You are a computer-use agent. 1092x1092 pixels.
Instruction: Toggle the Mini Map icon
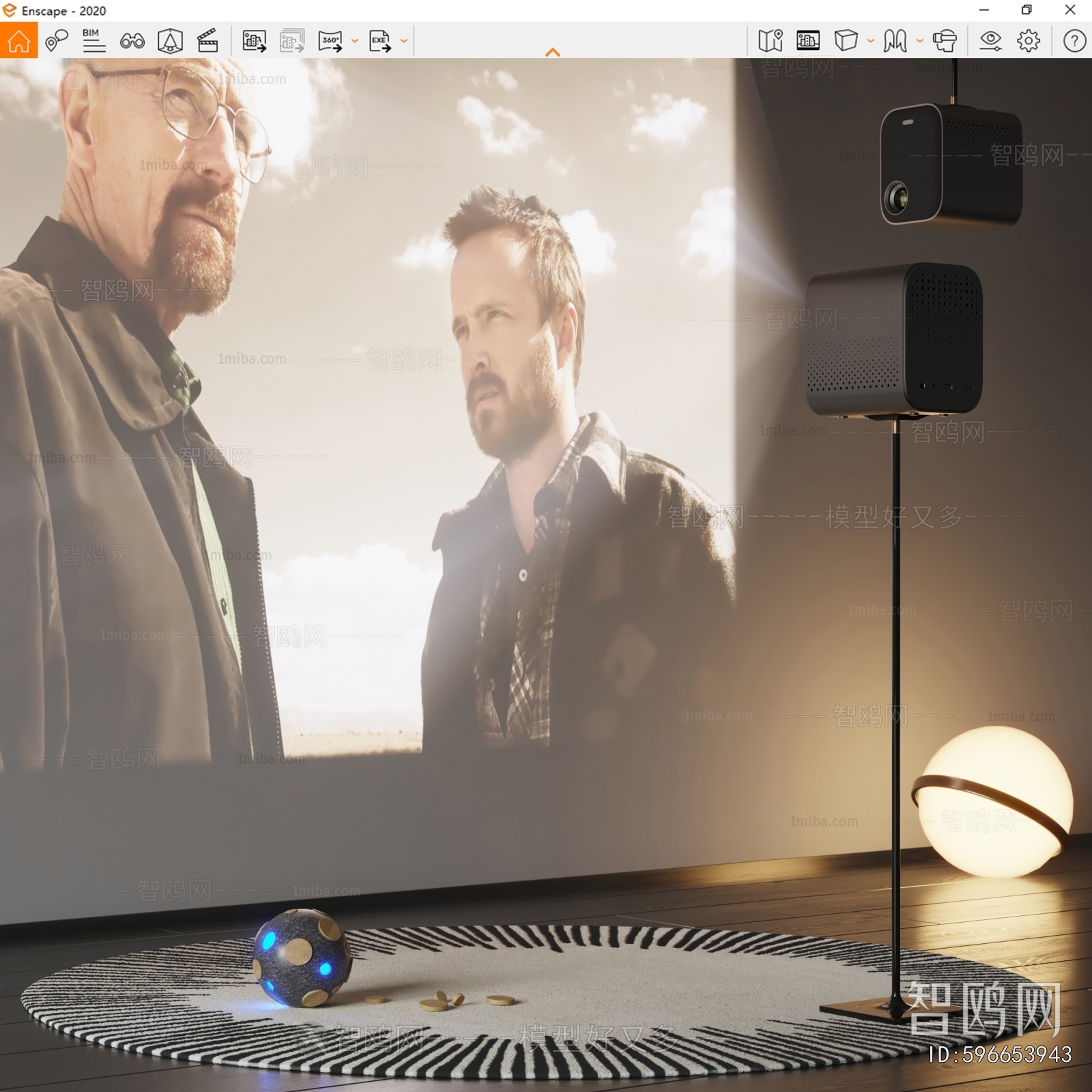coord(771,41)
